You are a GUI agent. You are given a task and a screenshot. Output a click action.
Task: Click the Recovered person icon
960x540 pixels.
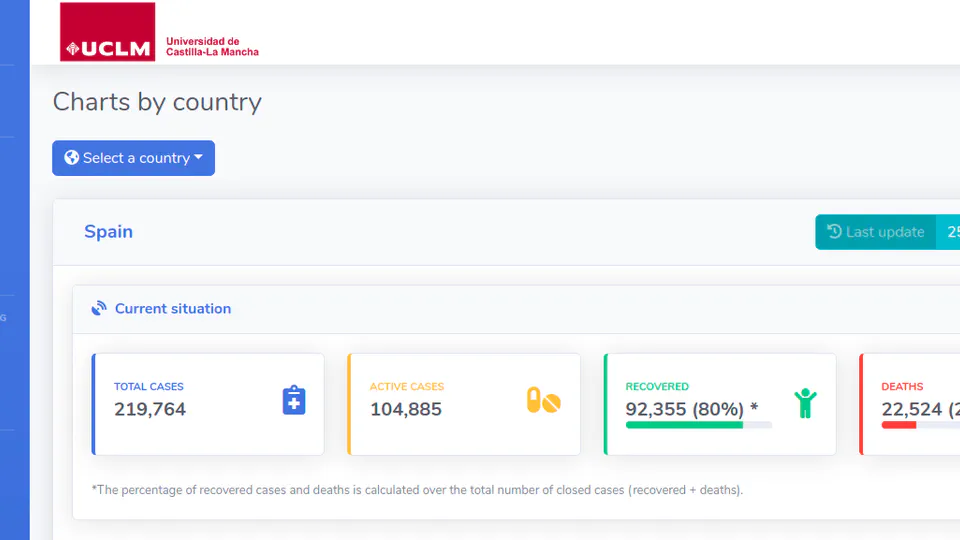(x=805, y=403)
